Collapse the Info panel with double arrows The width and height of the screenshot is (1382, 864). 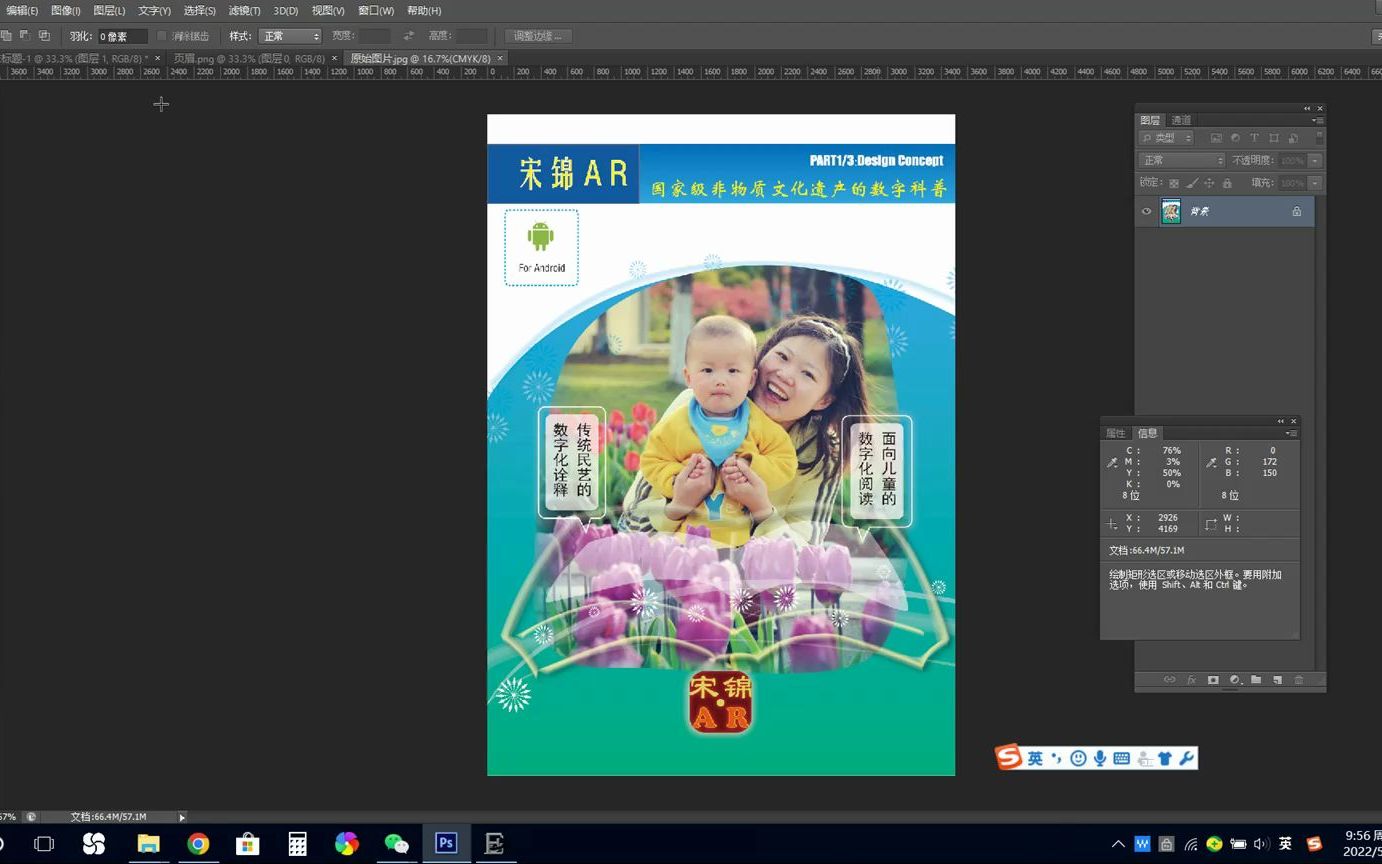click(x=1281, y=421)
